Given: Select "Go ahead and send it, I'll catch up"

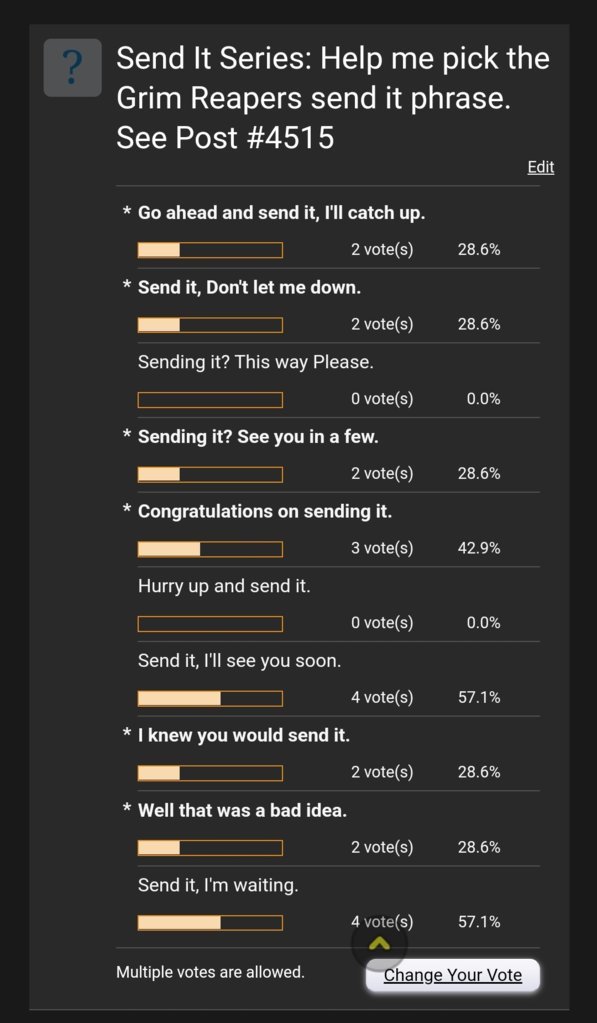Looking at the screenshot, I should [281, 213].
